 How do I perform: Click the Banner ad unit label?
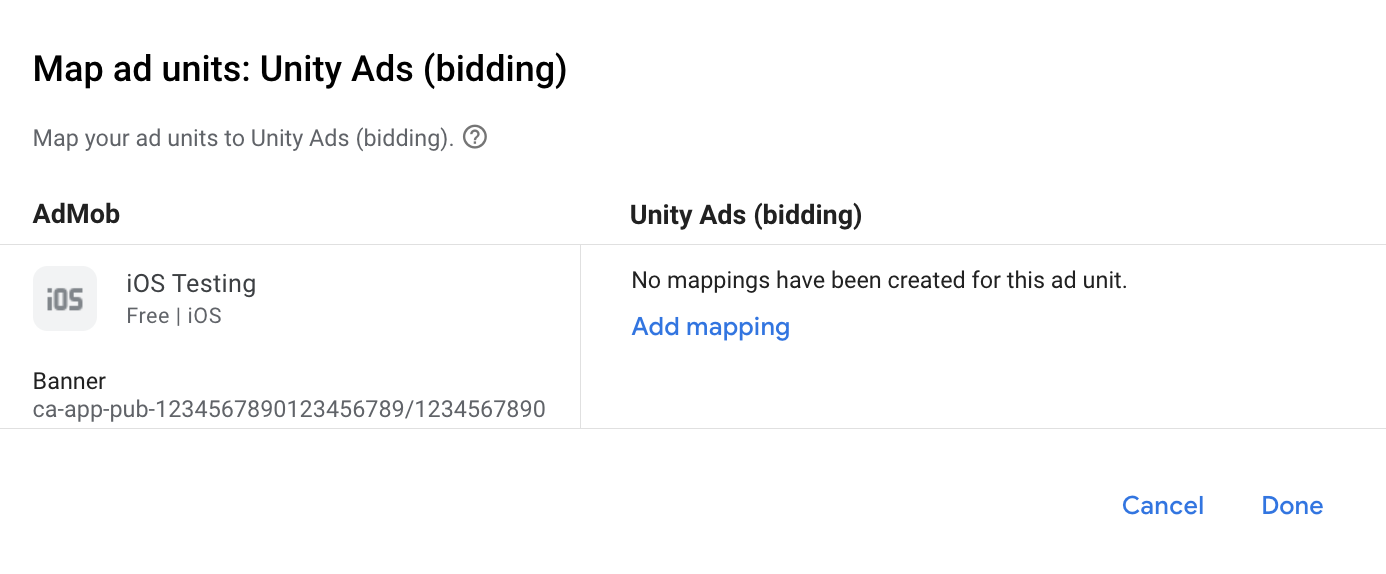pos(69,380)
